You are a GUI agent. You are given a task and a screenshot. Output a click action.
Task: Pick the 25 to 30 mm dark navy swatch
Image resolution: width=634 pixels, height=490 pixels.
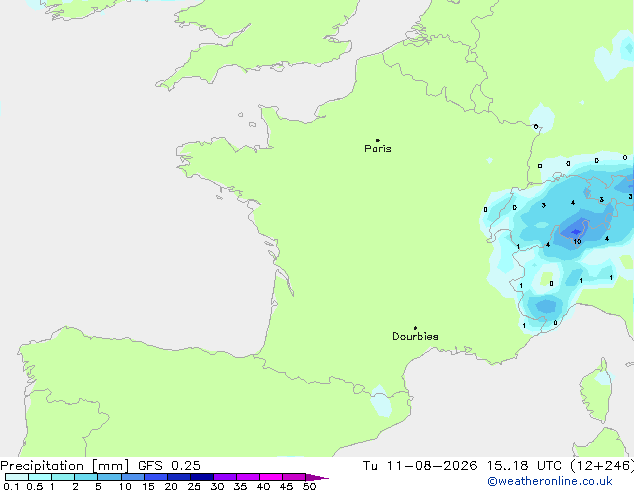click(202, 477)
